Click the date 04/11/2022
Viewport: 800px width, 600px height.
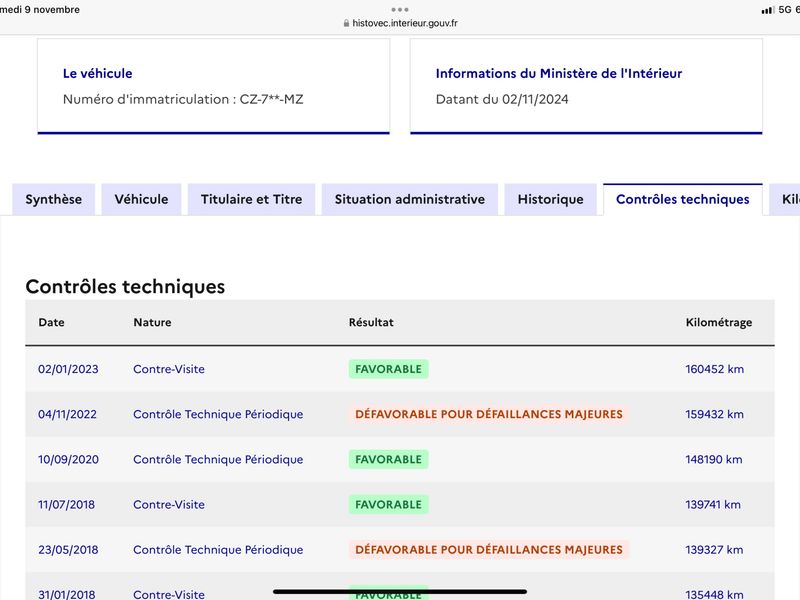[x=67, y=414]
